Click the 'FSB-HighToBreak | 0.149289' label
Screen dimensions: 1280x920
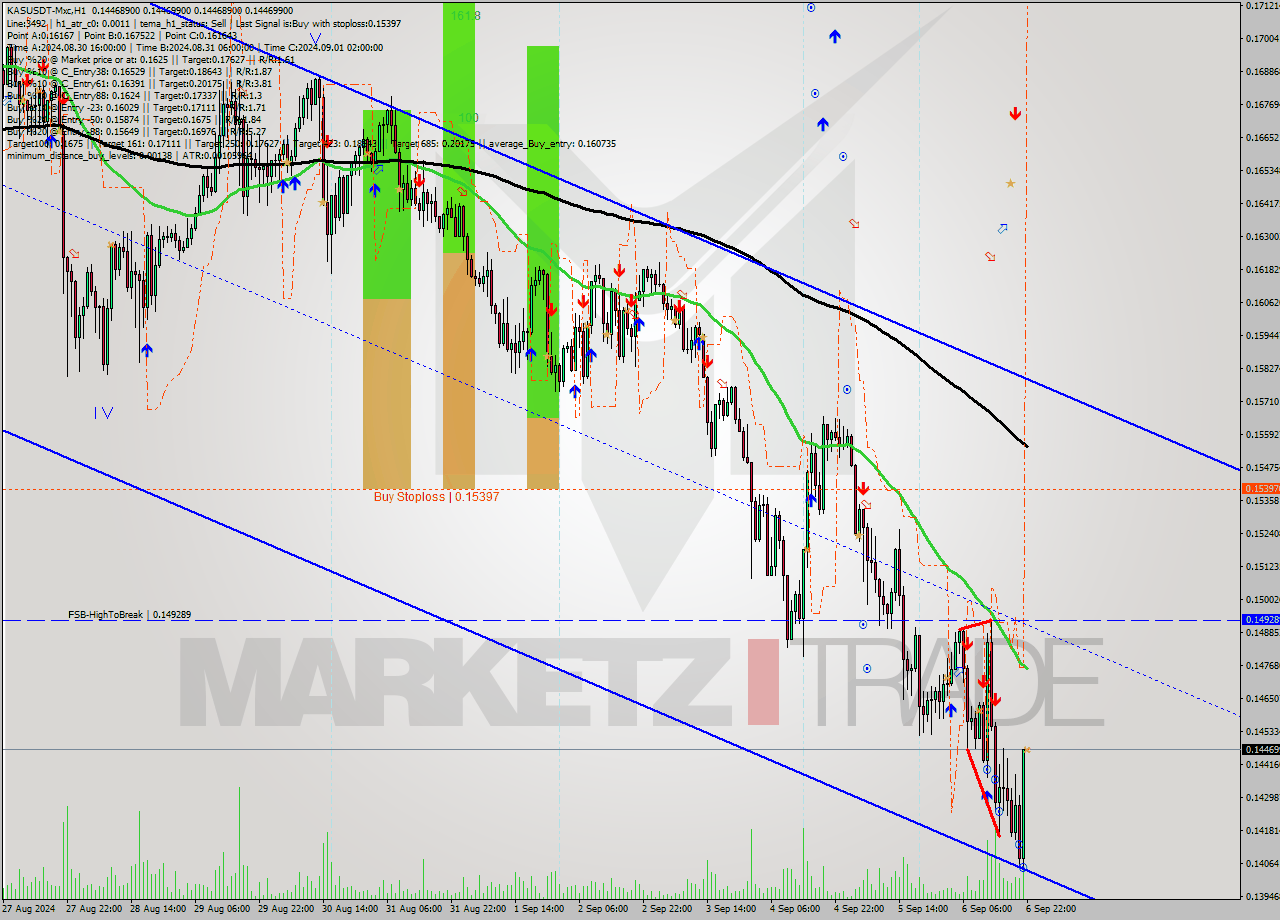pos(129,614)
